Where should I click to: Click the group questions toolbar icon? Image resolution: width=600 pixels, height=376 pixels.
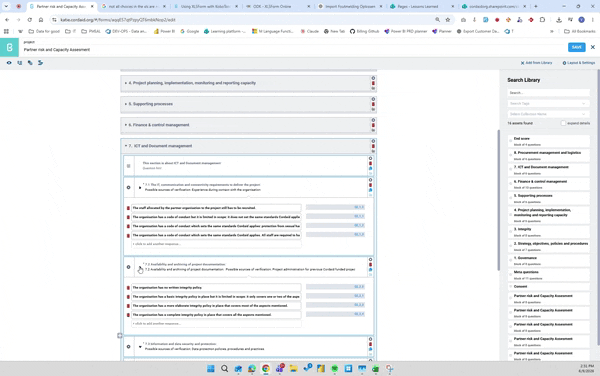[30, 63]
